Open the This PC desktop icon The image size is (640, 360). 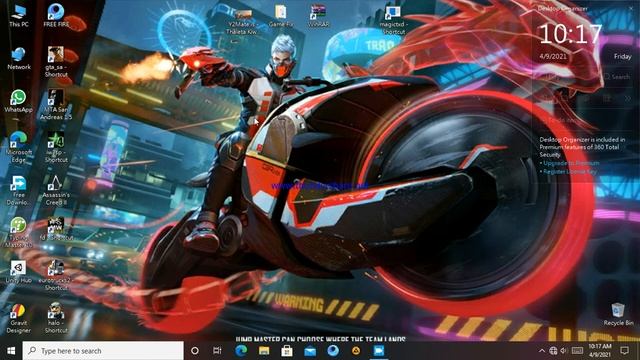pos(19,16)
